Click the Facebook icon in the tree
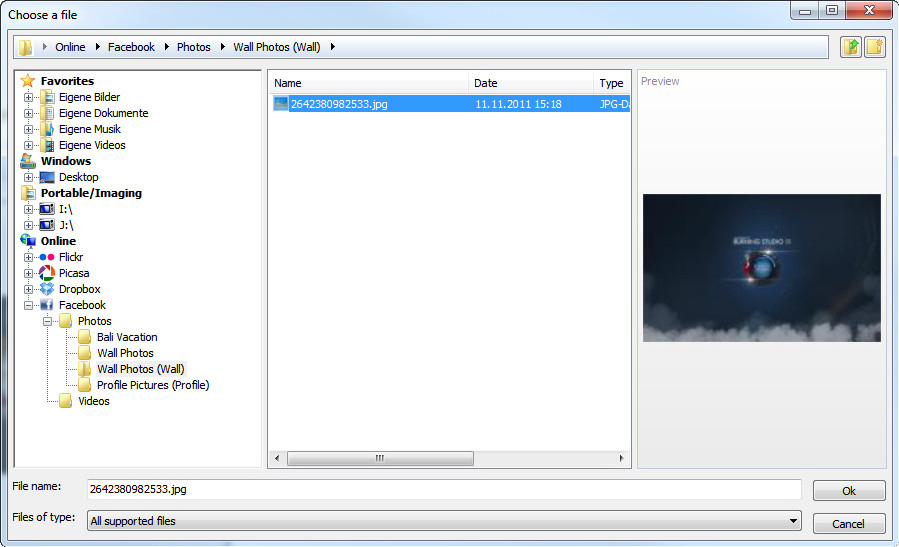This screenshot has height=547, width=899. (47, 305)
